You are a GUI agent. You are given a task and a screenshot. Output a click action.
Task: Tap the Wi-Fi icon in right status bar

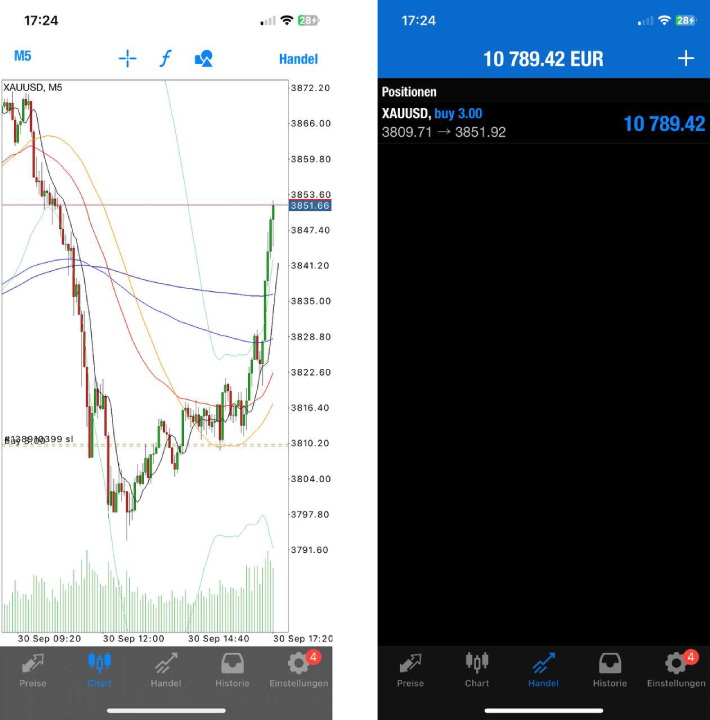click(664, 20)
